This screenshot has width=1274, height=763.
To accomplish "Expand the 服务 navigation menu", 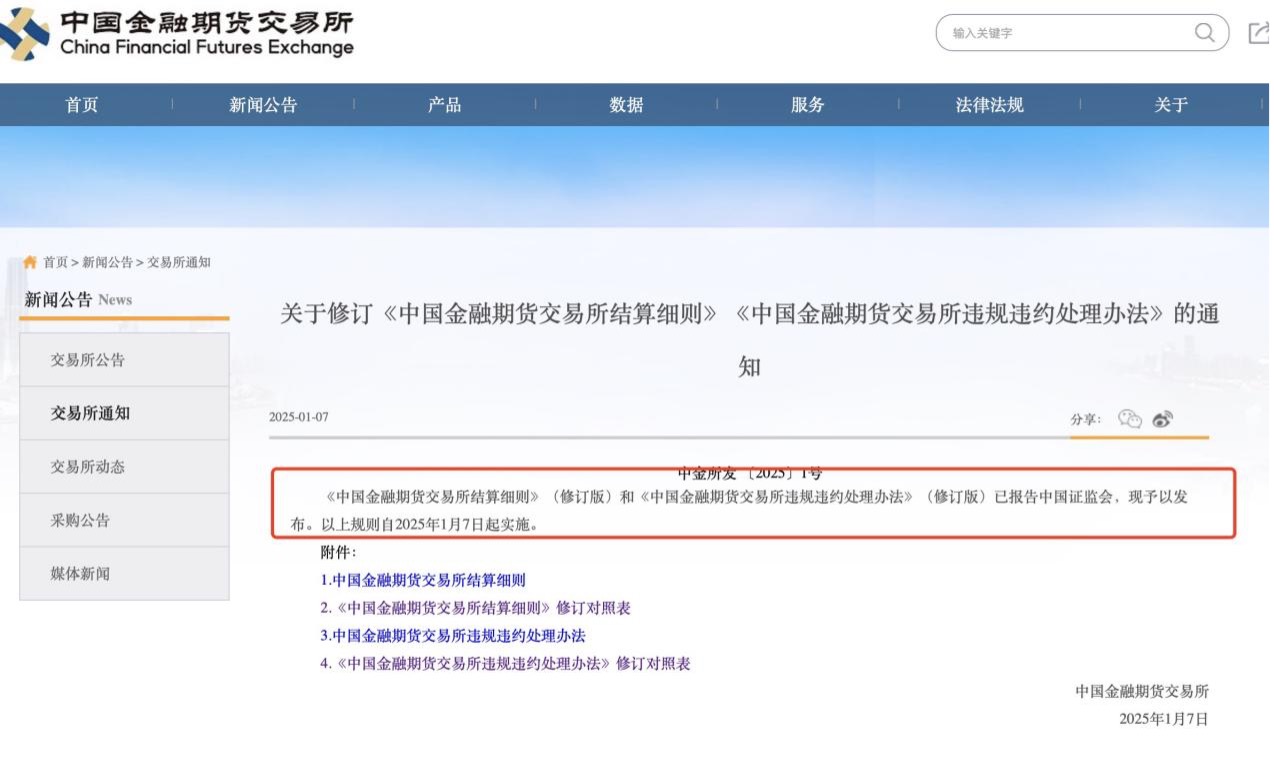I will point(808,105).
